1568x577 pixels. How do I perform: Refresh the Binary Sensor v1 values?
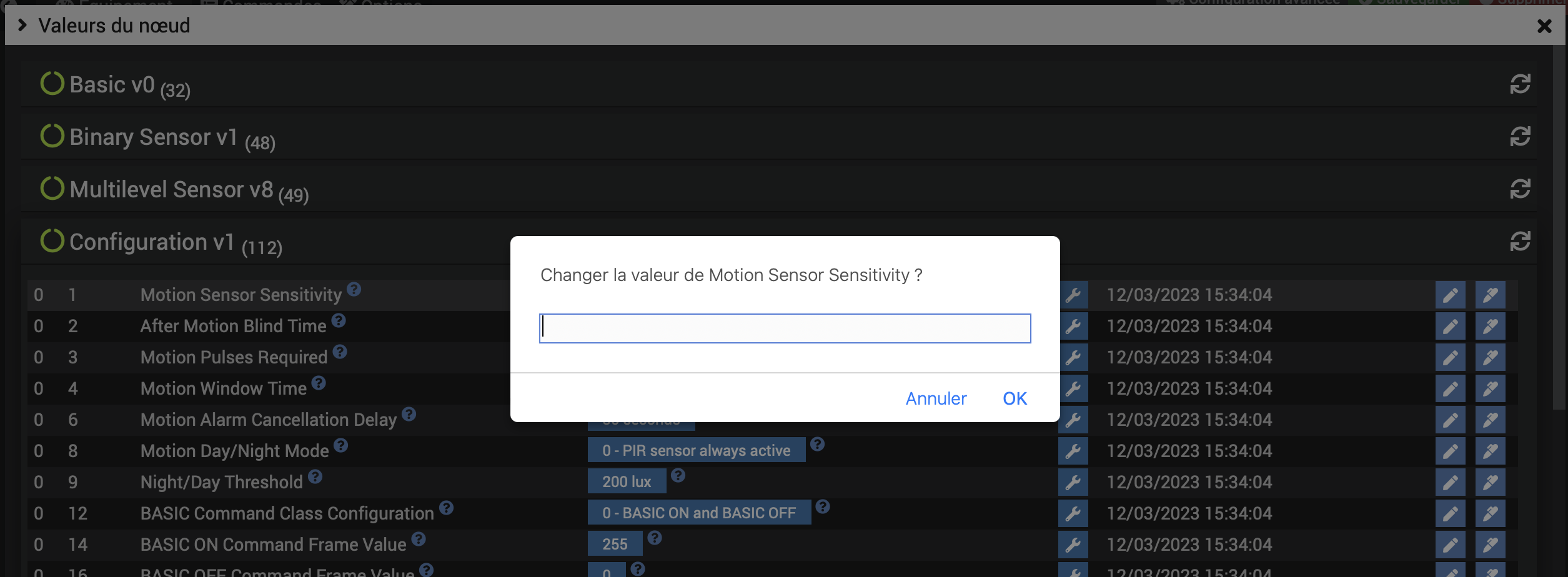[x=1520, y=137]
